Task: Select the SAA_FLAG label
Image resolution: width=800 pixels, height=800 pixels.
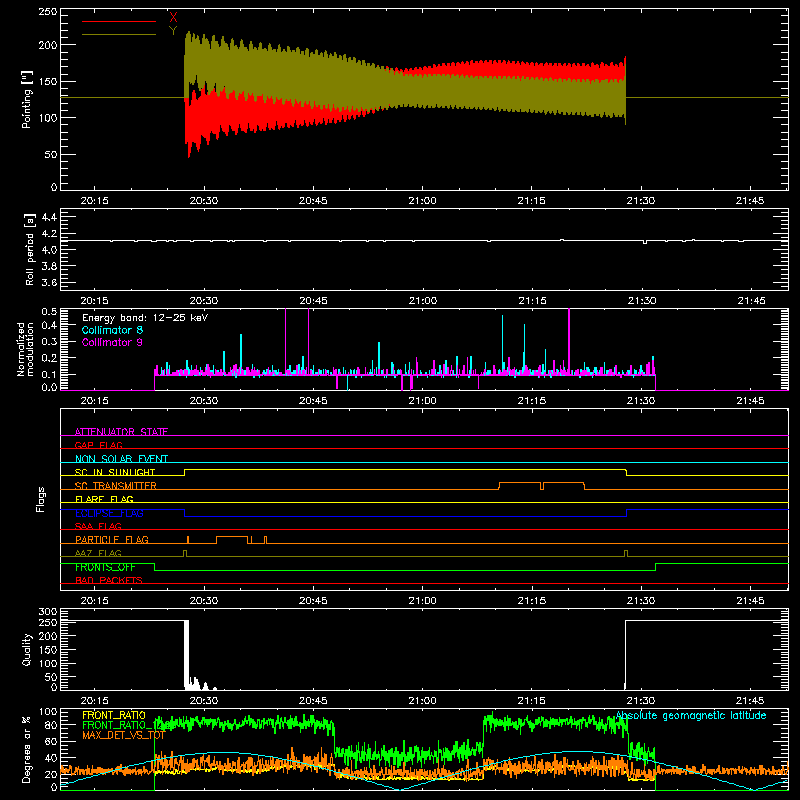Action: (98, 526)
